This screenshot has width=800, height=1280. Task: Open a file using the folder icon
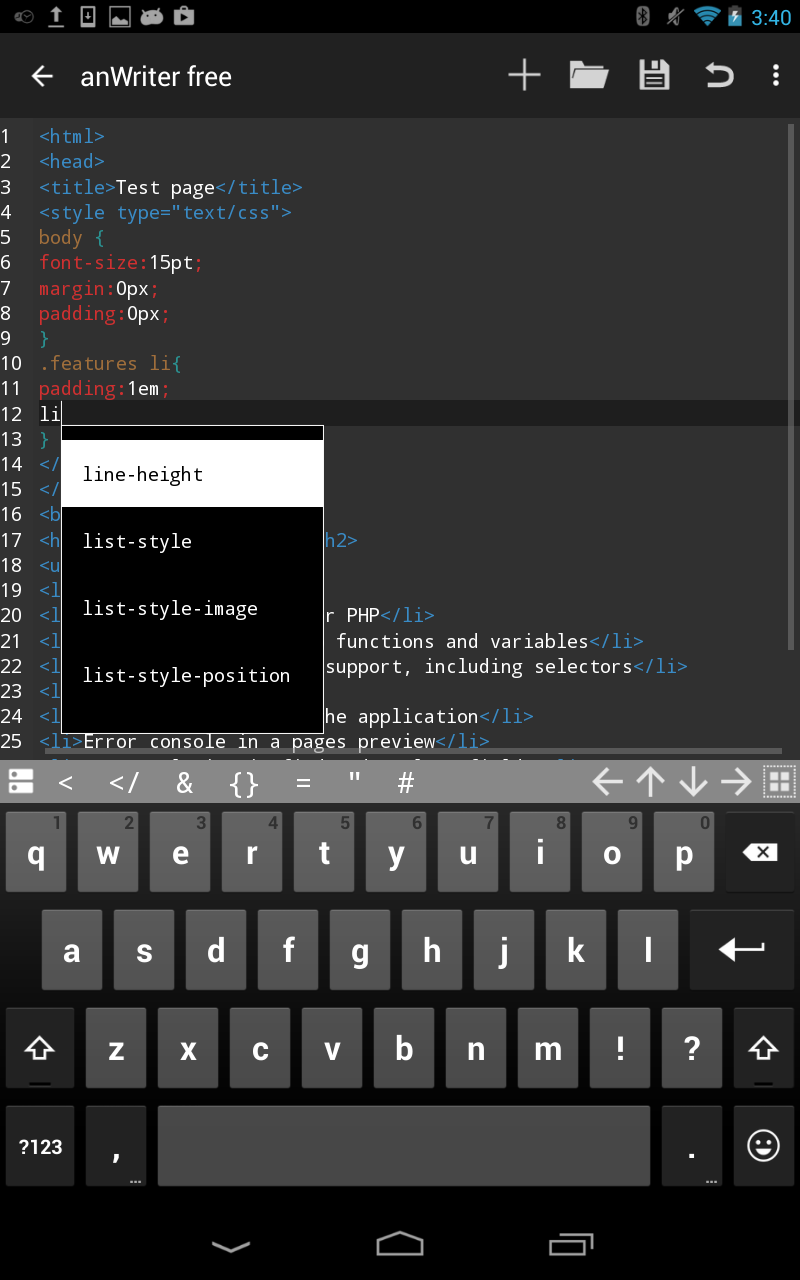(589, 76)
